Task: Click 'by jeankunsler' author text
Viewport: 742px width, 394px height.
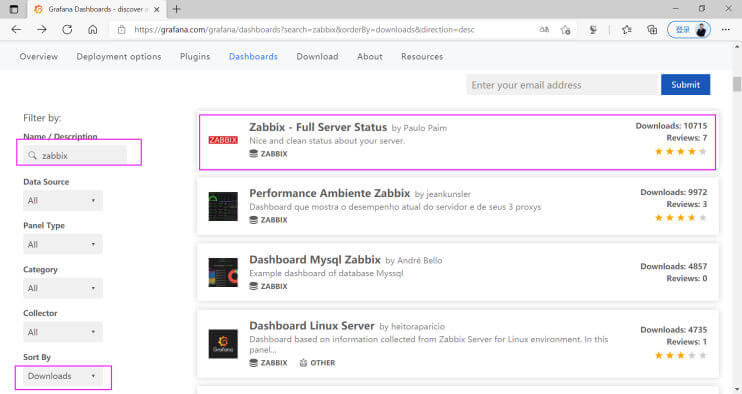Action: tap(443, 194)
